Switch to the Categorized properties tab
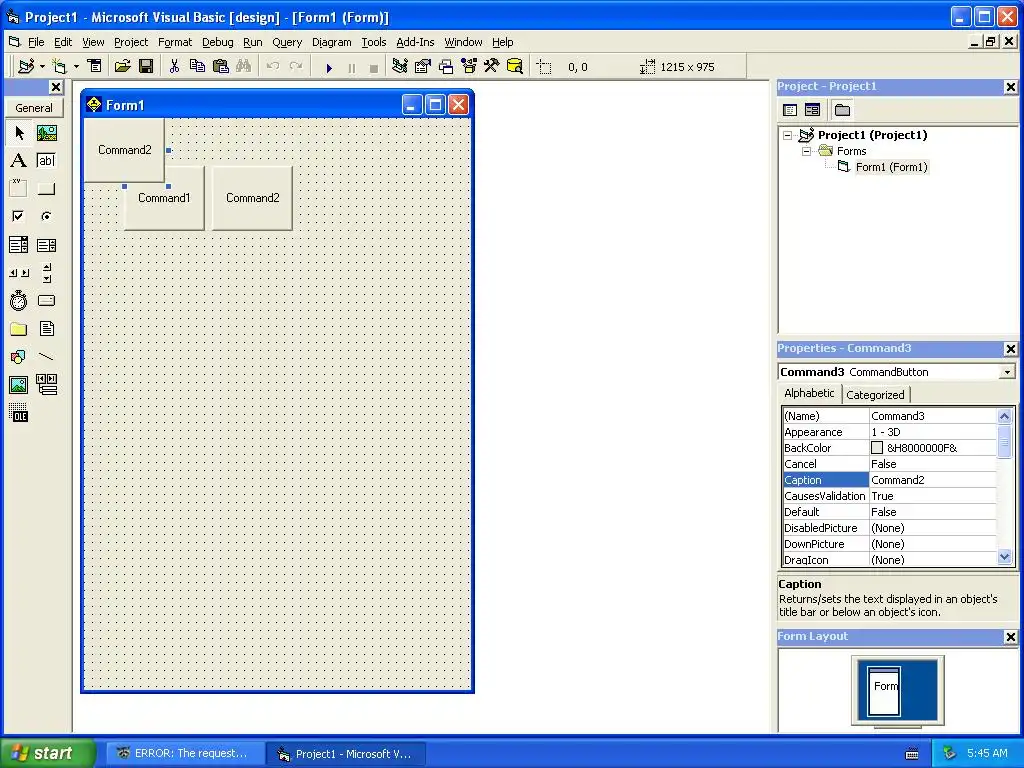Image resolution: width=1024 pixels, height=768 pixels. 875,394
